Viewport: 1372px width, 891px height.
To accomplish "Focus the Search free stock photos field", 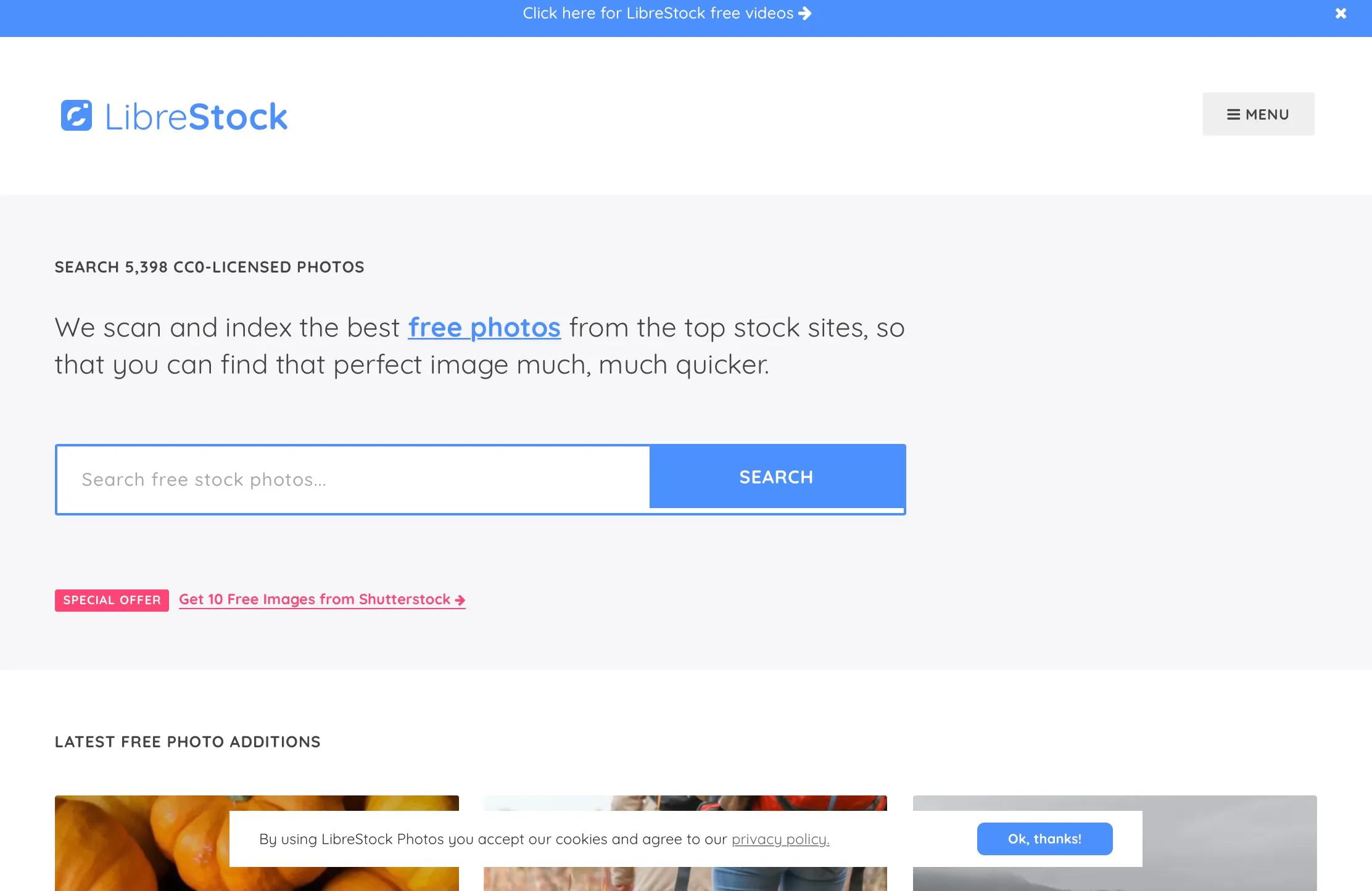I will (x=353, y=480).
